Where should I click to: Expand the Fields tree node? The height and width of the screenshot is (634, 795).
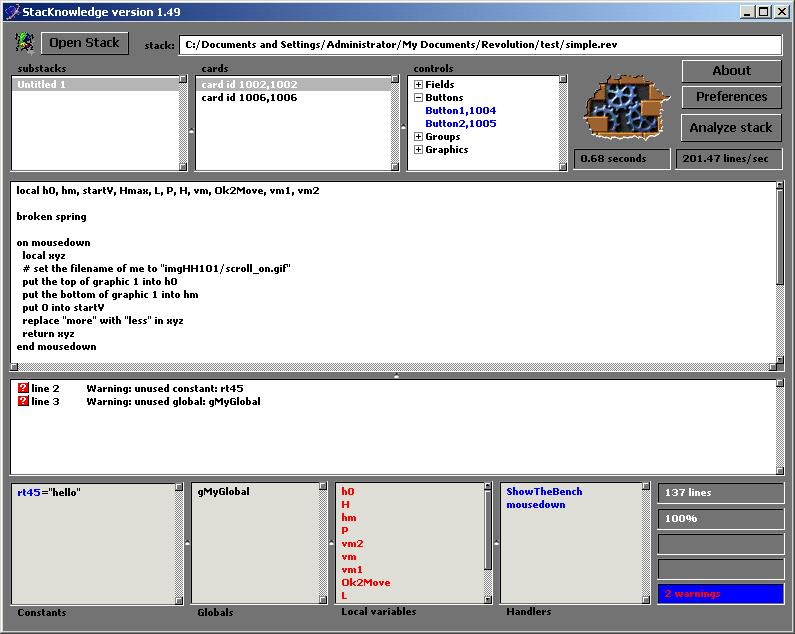click(418, 85)
